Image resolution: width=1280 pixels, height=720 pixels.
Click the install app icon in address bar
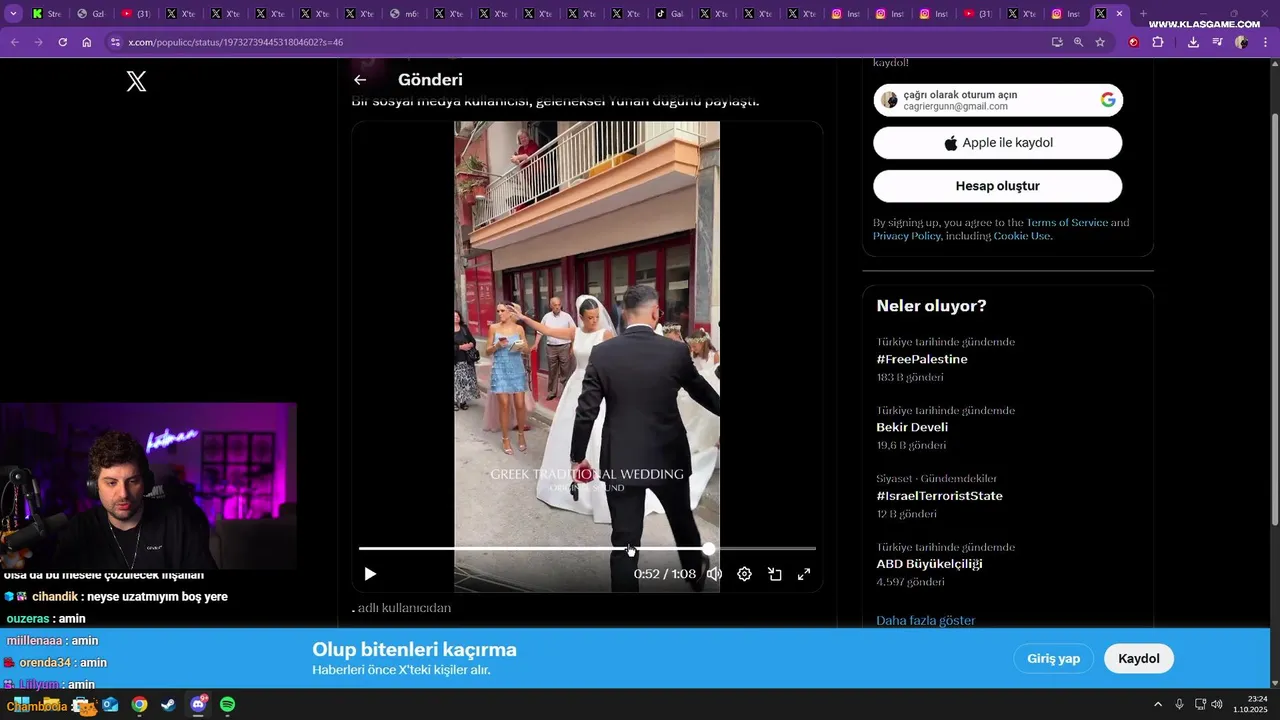point(1057,42)
